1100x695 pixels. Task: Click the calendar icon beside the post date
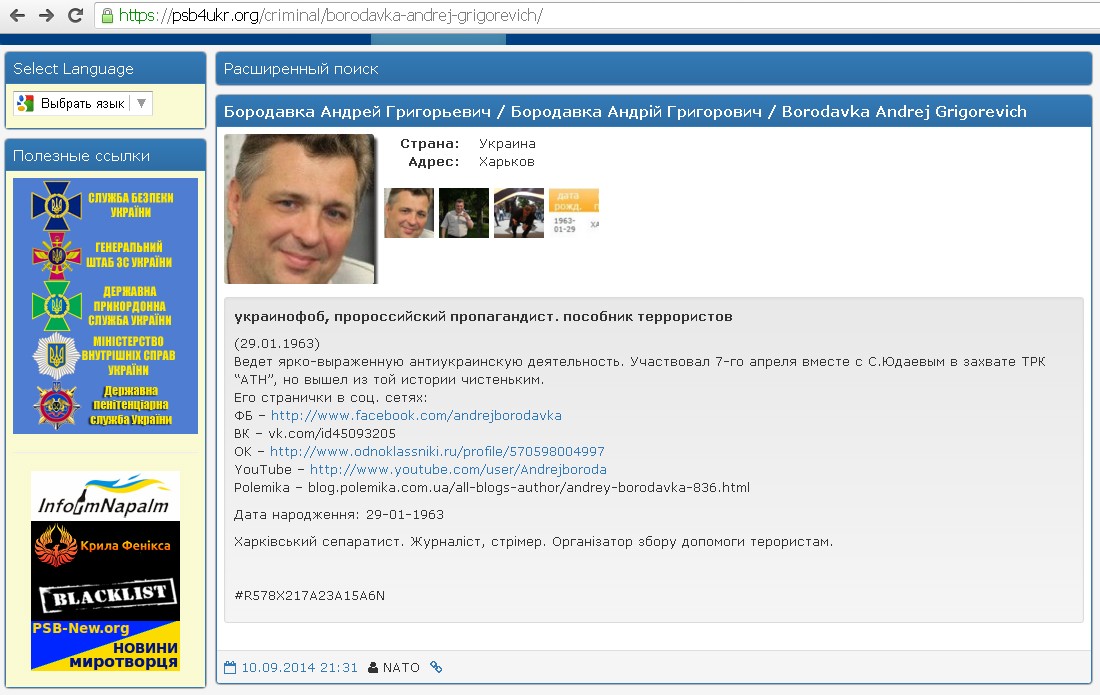point(230,667)
